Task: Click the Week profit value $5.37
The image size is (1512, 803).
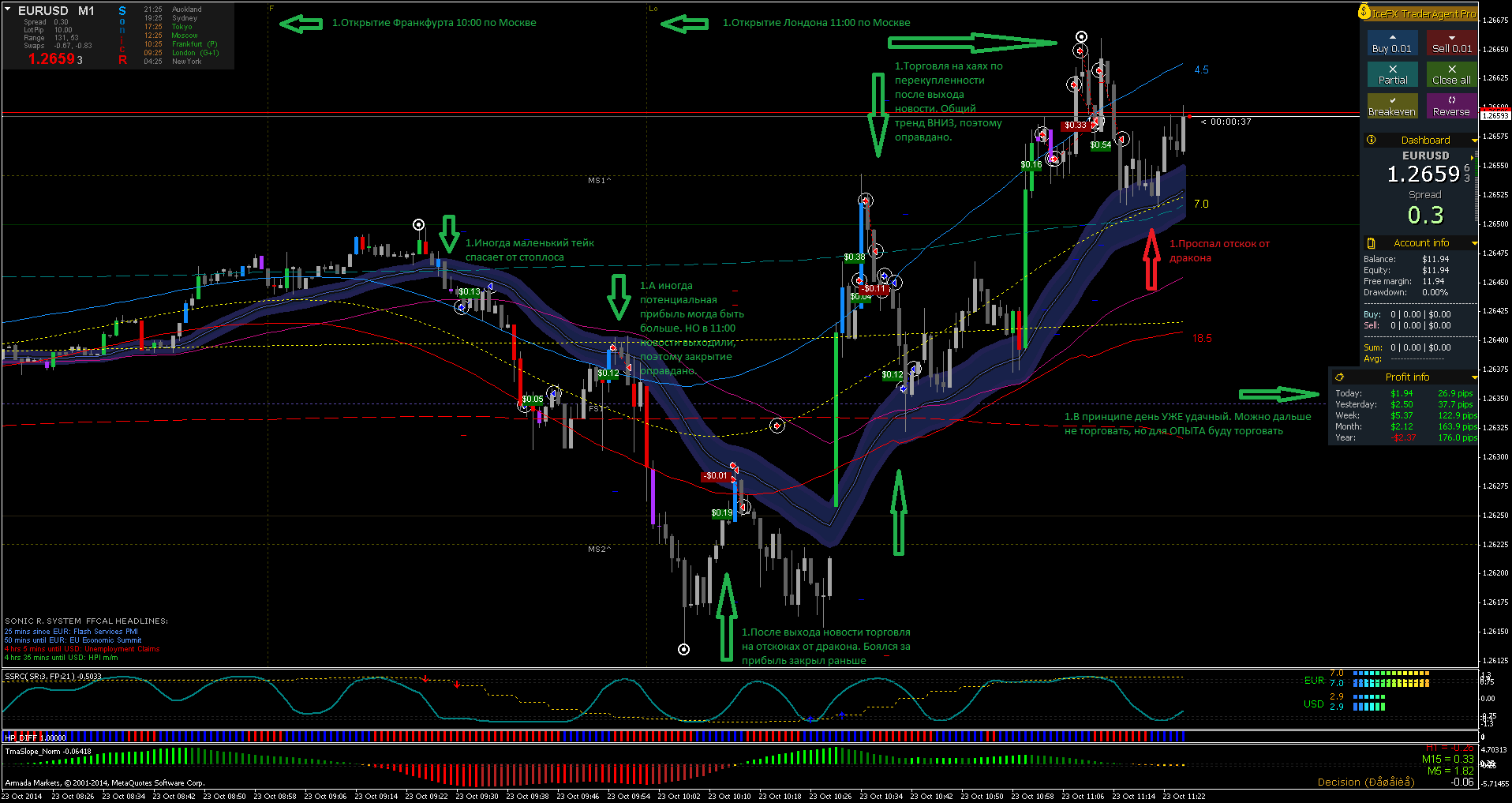Action: point(1402,415)
